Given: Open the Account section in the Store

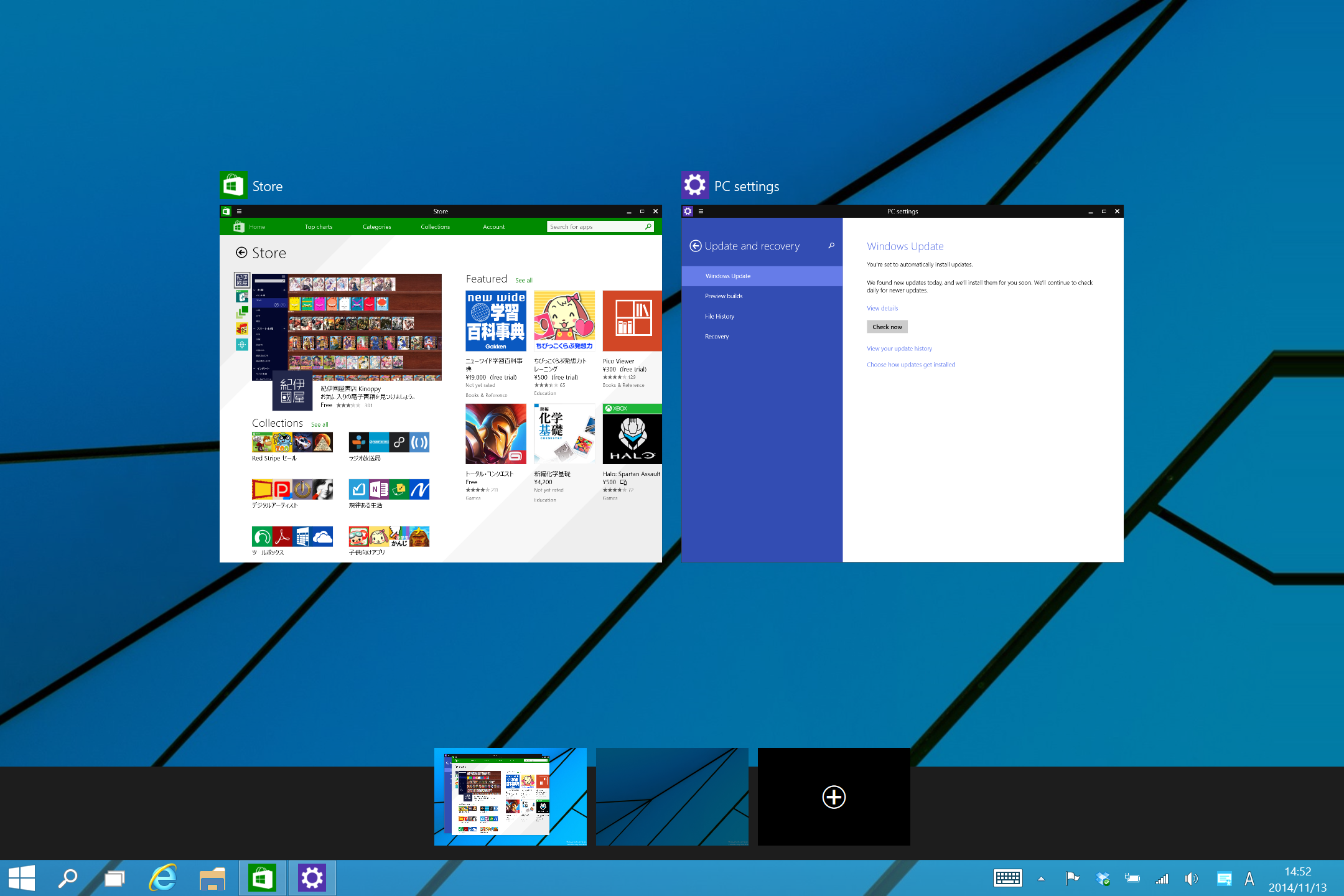Looking at the screenshot, I should tap(493, 226).
